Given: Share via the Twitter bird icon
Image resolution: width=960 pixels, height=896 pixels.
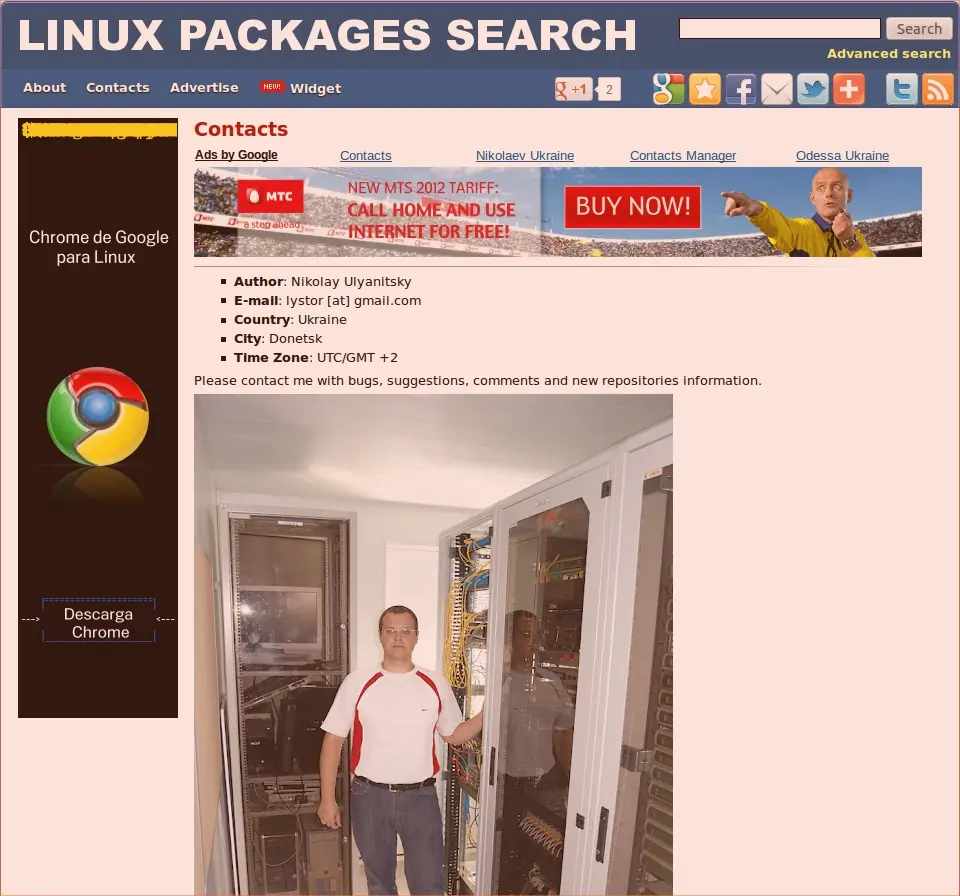Looking at the screenshot, I should tap(812, 89).
